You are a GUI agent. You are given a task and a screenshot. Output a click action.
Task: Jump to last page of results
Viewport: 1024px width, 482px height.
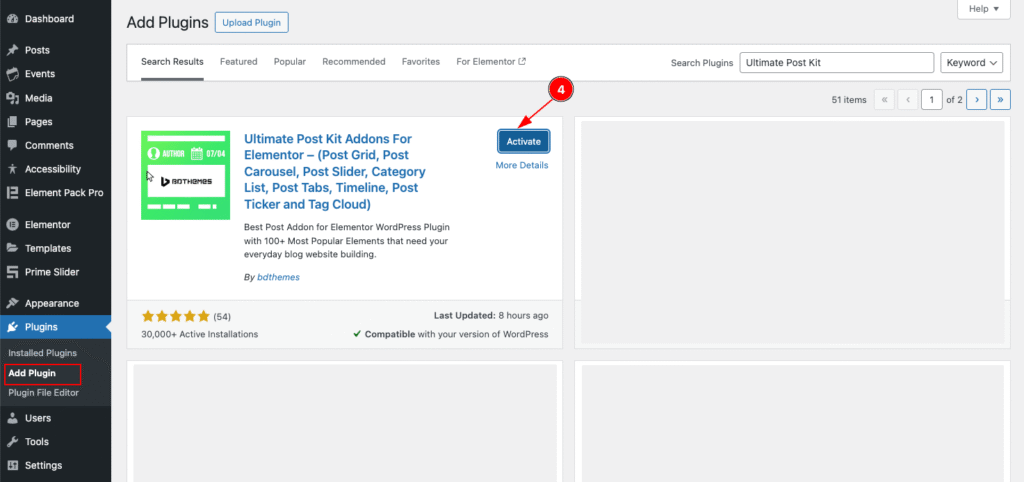(999, 99)
